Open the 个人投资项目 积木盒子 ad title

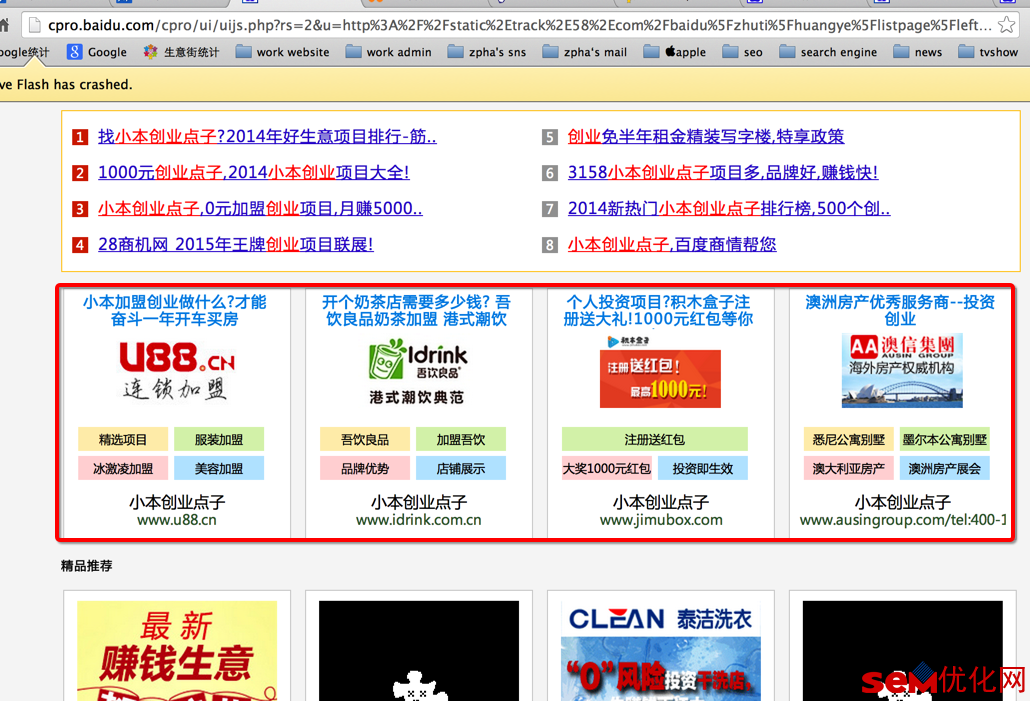[658, 310]
